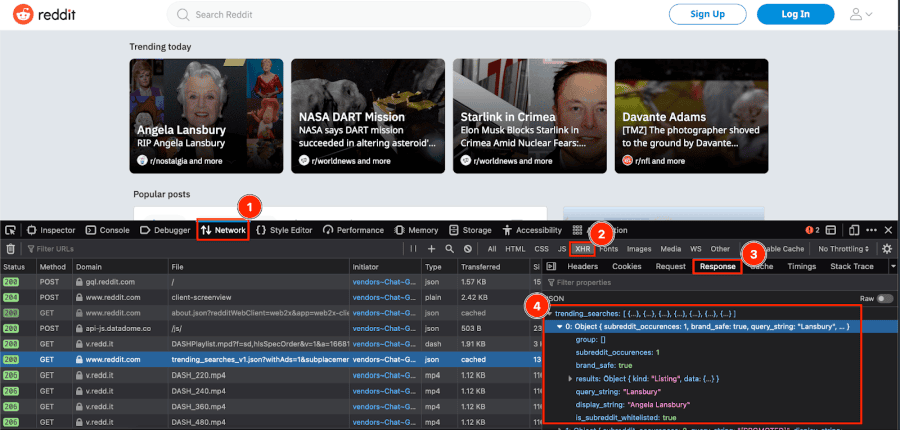Viewport: 900px width, 430px height.
Task: Open network settings gear icon
Action: point(887,249)
